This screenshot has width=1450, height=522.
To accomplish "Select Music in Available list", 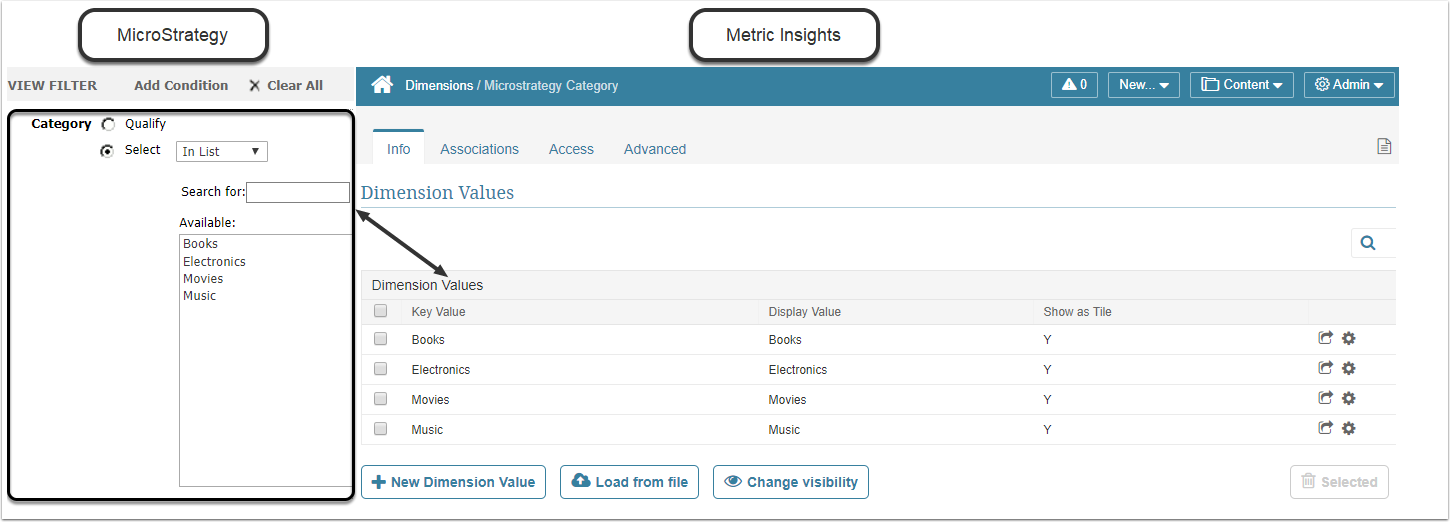I will pos(199,296).
